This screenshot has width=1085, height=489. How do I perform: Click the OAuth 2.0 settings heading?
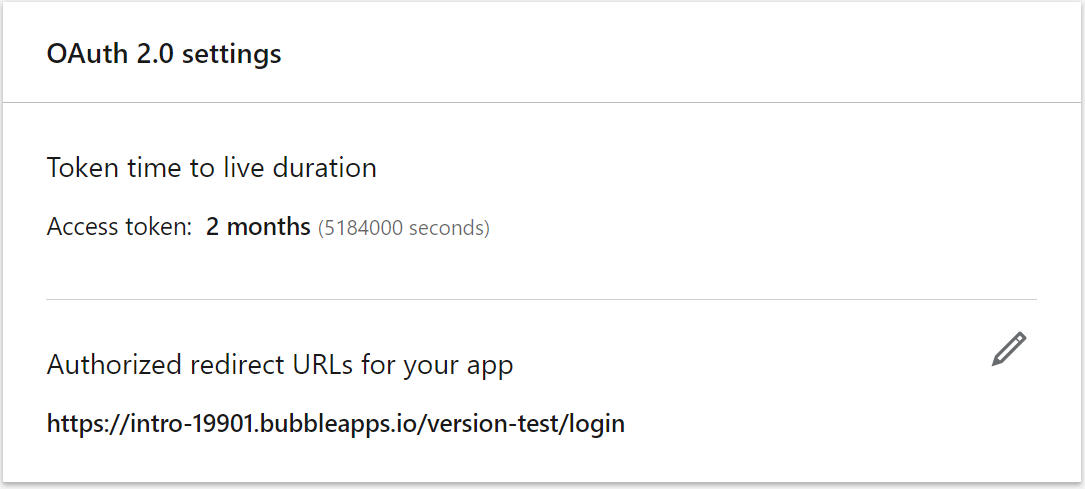click(x=164, y=53)
